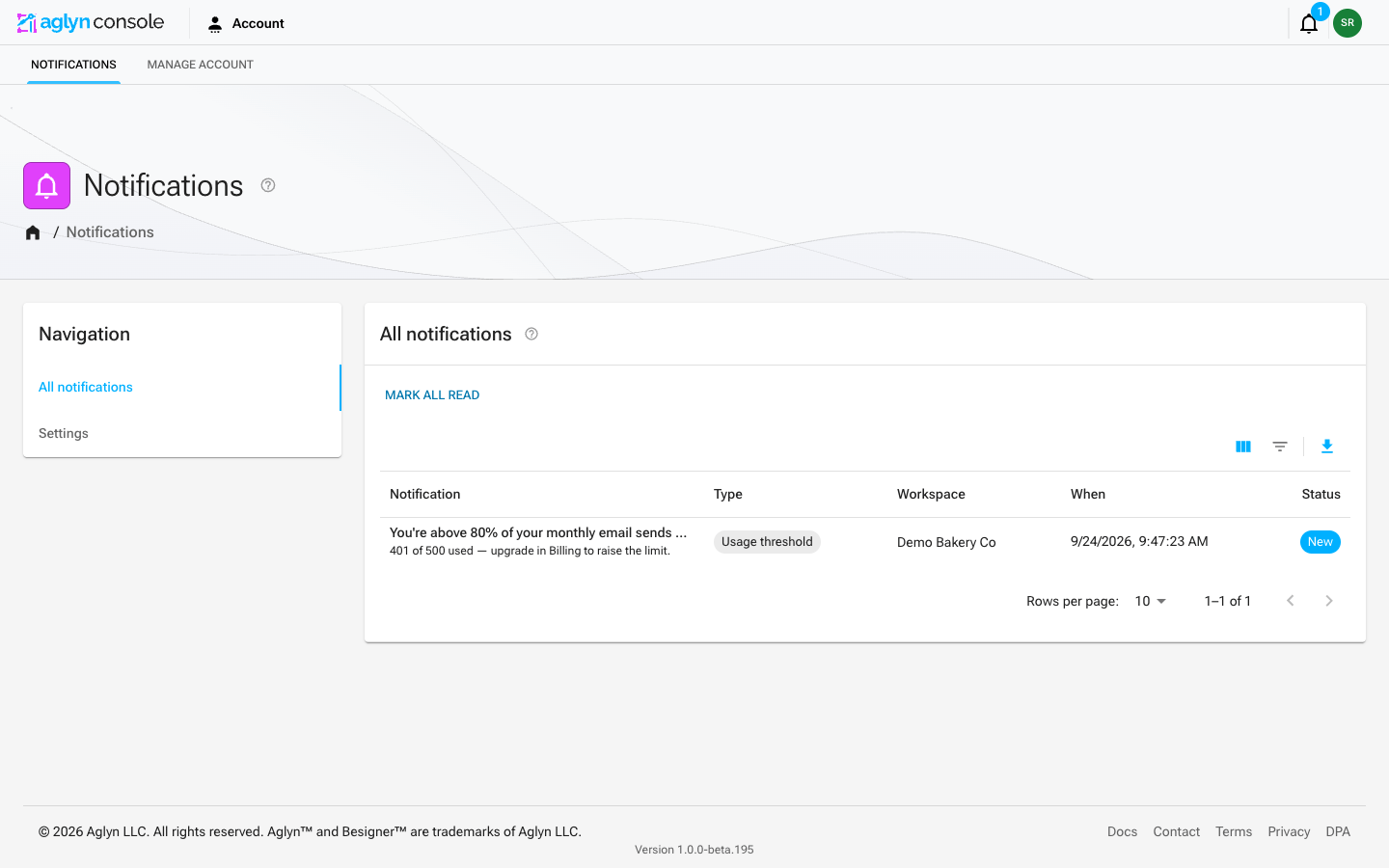The height and width of the screenshot is (868, 1389).
Task: Open the Account menu in header
Action: pos(246,23)
